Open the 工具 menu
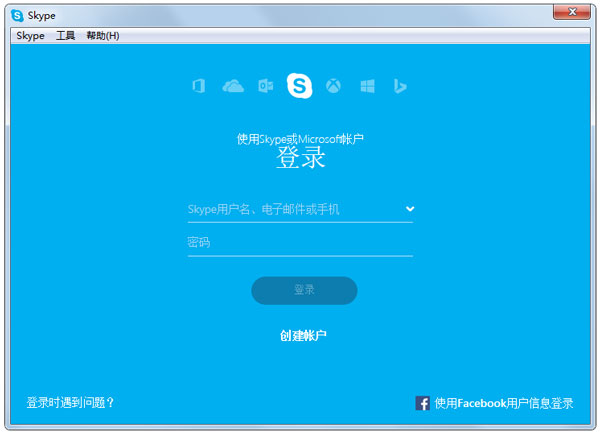Viewport: 600px width, 434px height. (65, 36)
